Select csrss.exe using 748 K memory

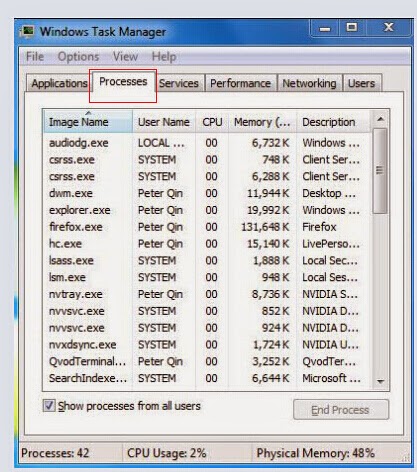(207, 160)
